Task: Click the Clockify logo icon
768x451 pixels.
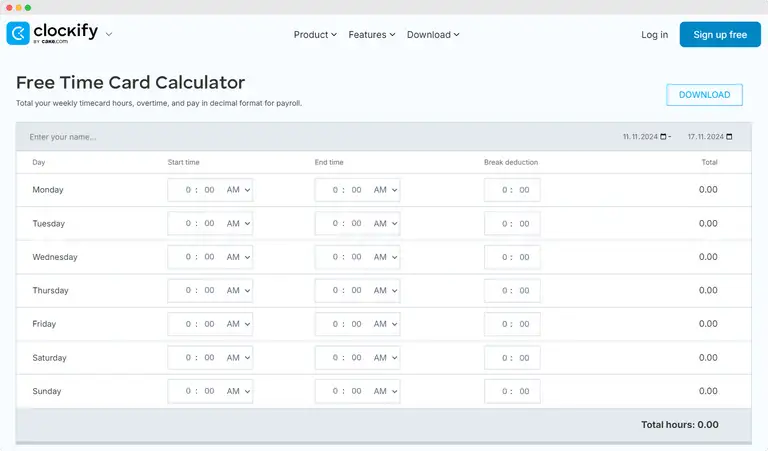Action: coord(18,33)
